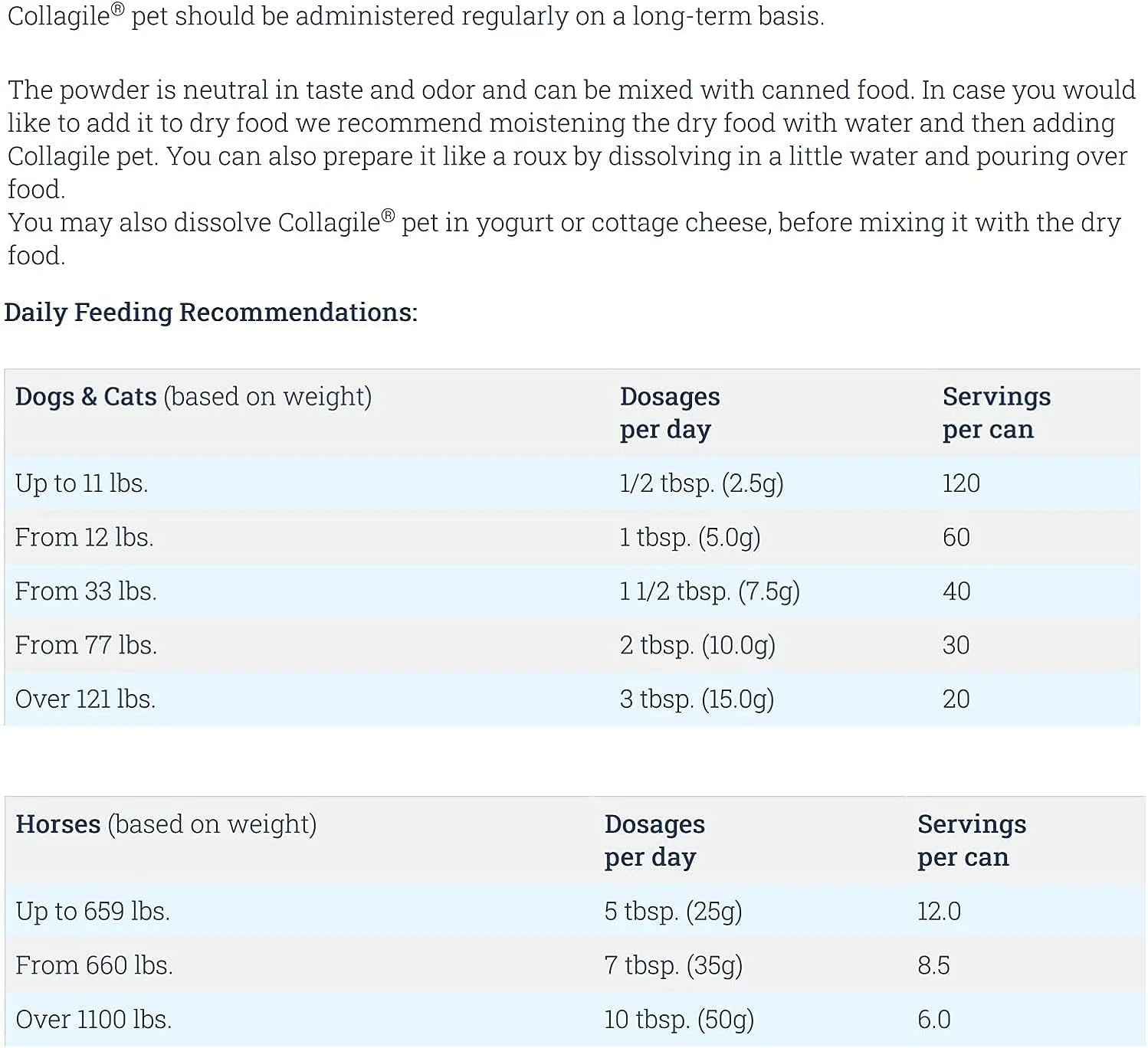Select the 7 tbsp. (35g) horse dosage

click(x=673, y=965)
